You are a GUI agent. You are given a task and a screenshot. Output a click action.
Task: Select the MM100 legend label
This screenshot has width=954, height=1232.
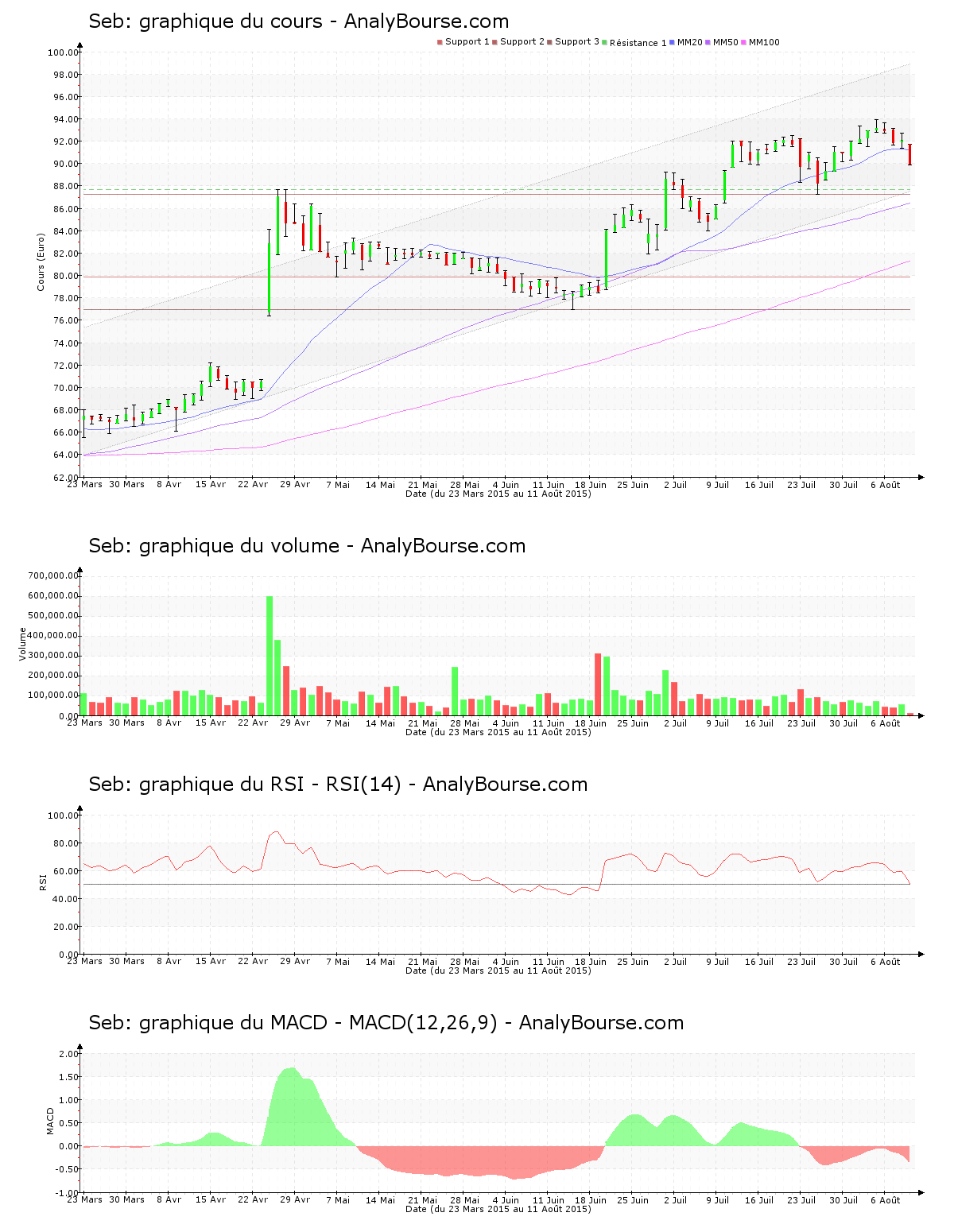(x=764, y=42)
